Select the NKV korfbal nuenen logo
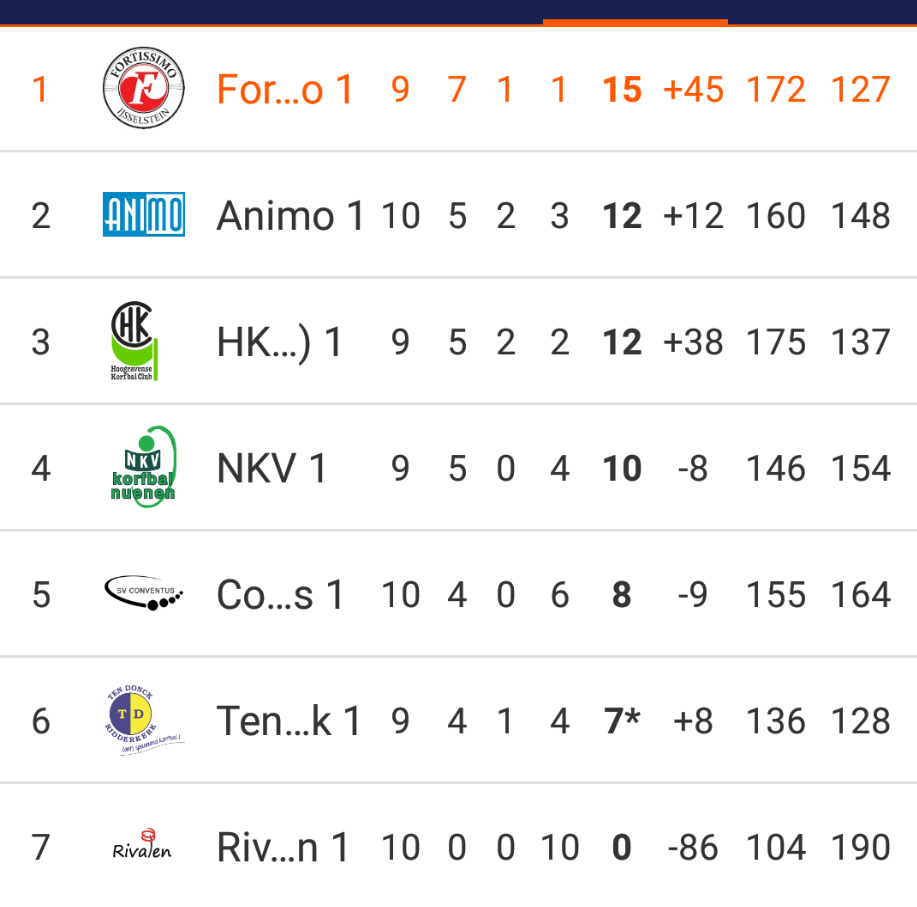This screenshot has width=917, height=907. click(x=143, y=467)
